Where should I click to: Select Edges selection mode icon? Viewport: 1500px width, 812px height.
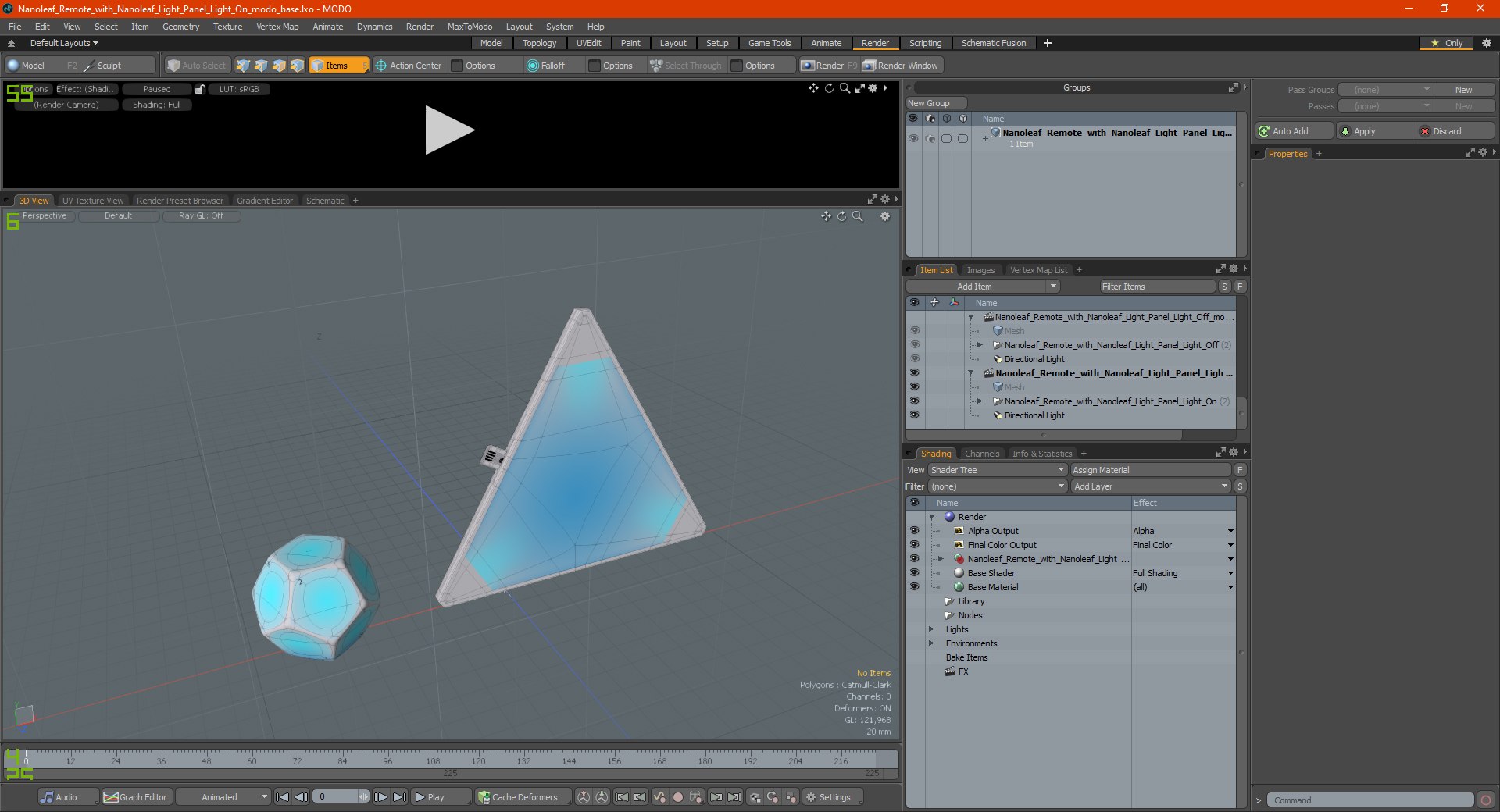pos(261,66)
